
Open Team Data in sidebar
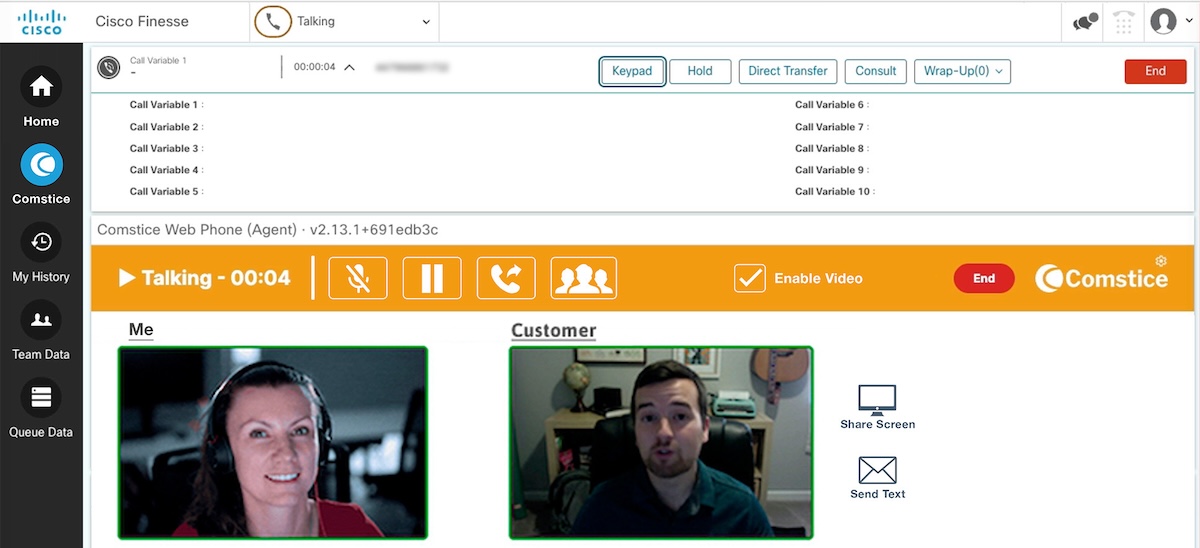41,331
